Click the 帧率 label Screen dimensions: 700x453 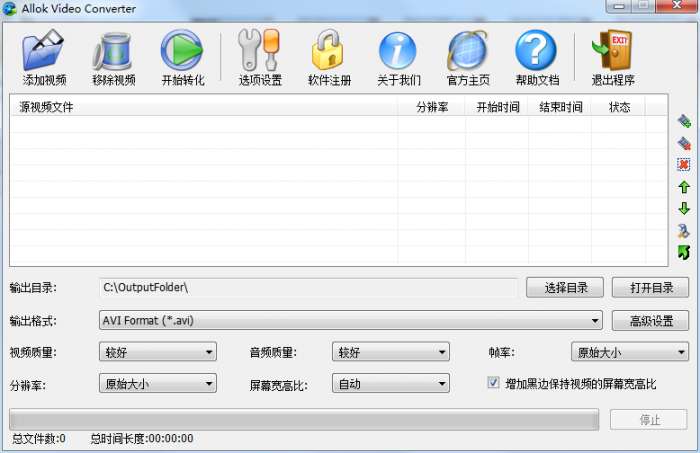(501, 353)
